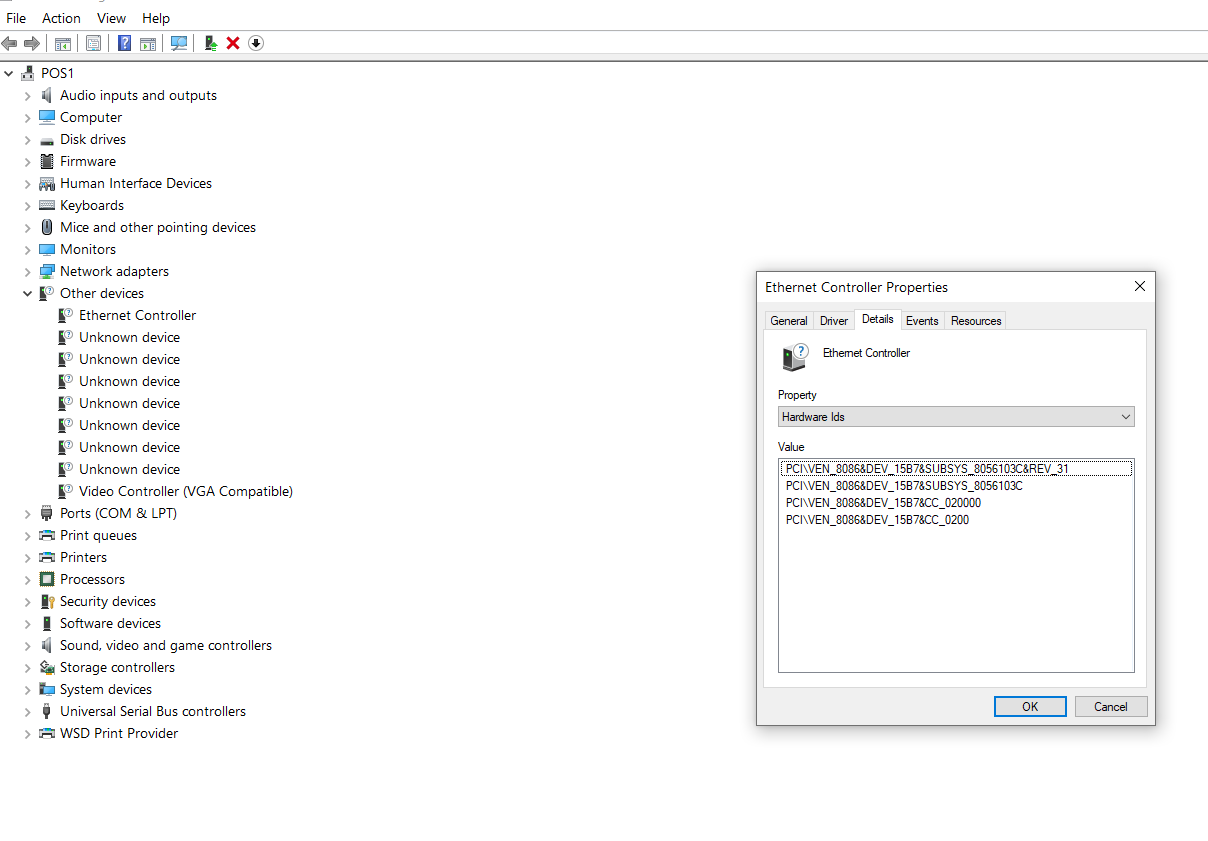Switch to the Driver tab
Image resolution: width=1208 pixels, height=841 pixels.
click(833, 321)
